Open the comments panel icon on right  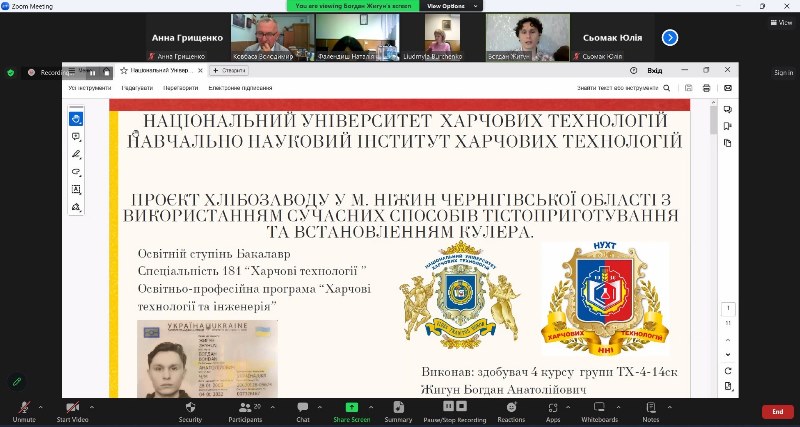point(728,109)
